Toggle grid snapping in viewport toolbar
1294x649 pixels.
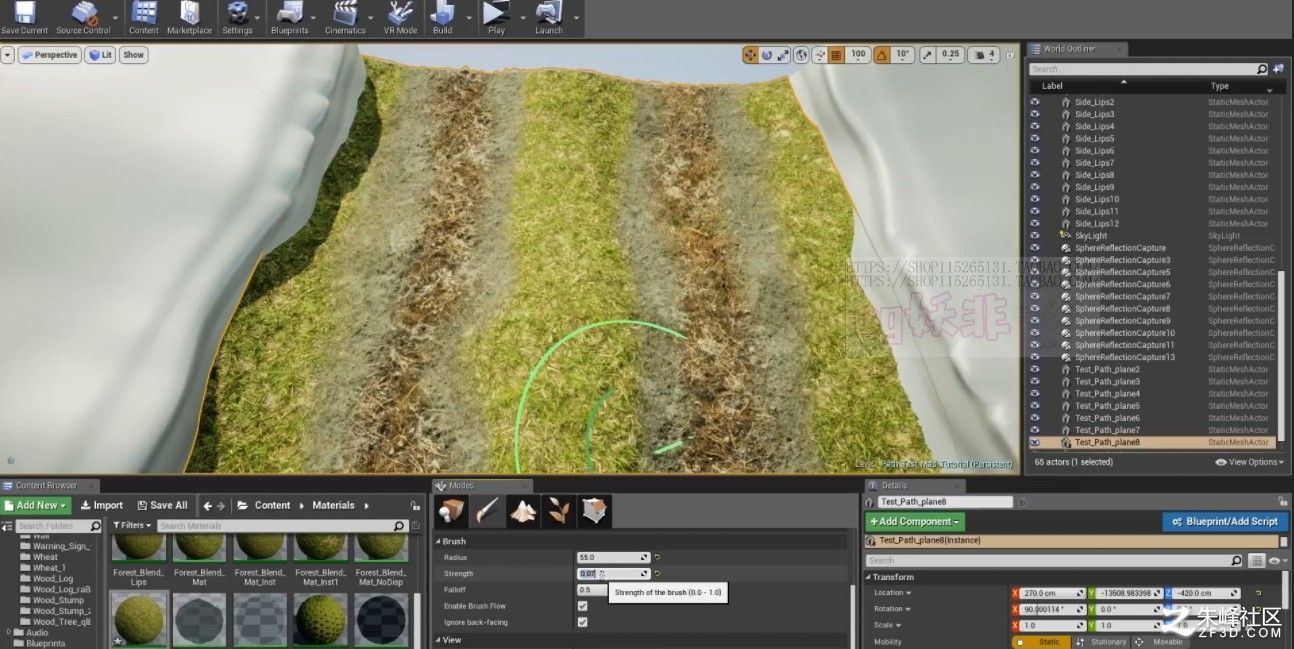(837, 55)
